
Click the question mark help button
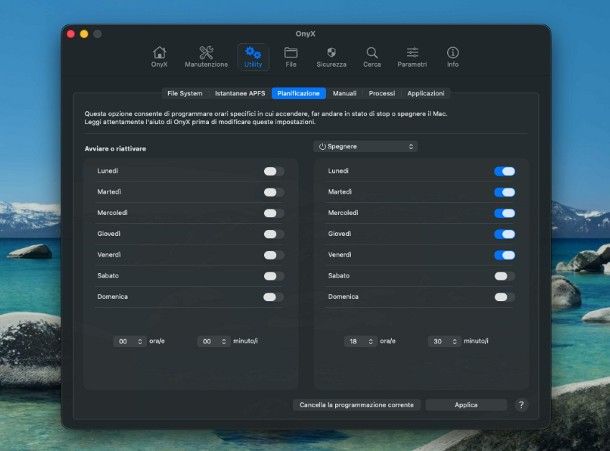[521, 405]
